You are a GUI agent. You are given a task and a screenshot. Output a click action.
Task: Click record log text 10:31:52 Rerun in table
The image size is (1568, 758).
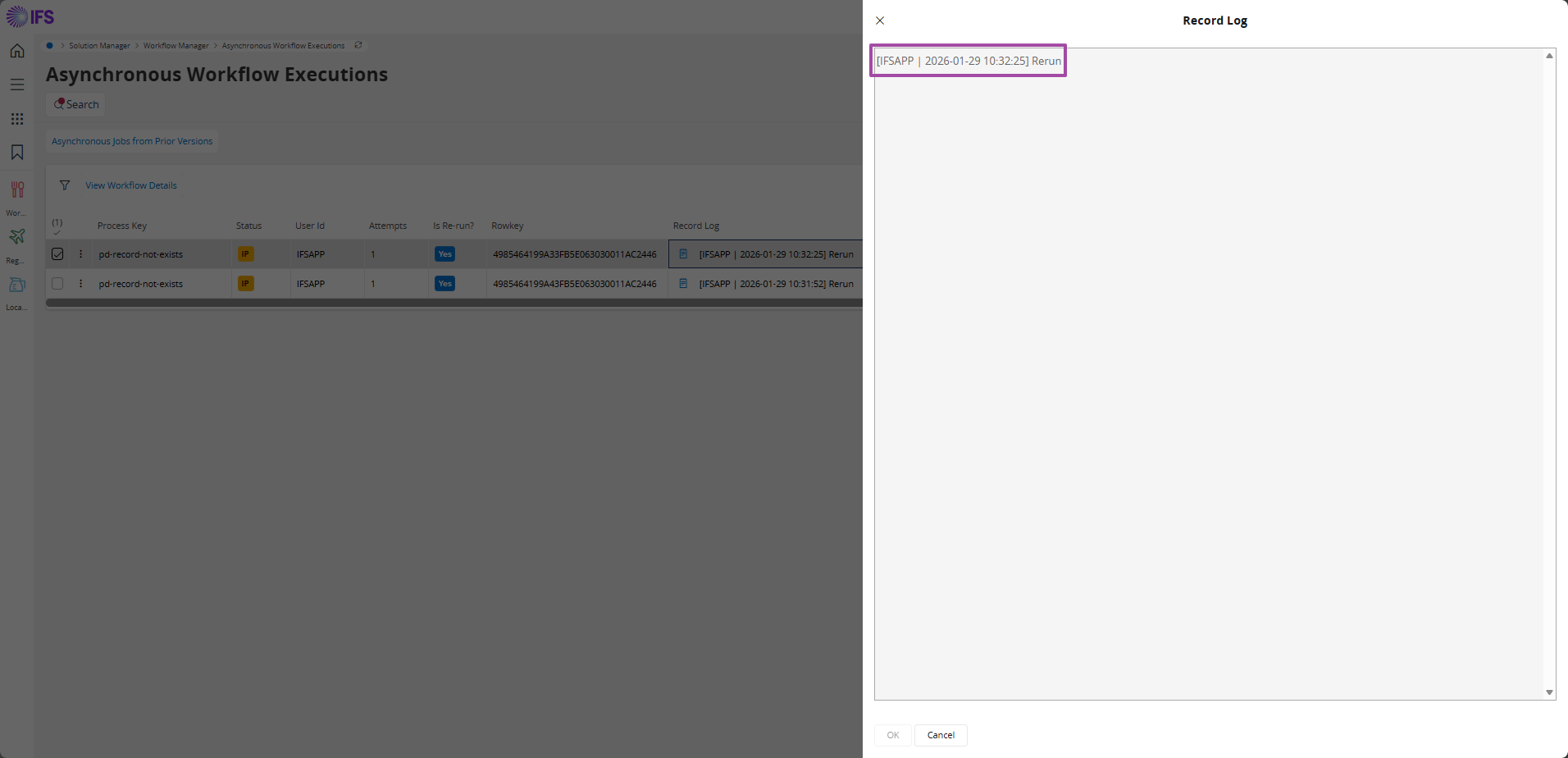tap(776, 284)
